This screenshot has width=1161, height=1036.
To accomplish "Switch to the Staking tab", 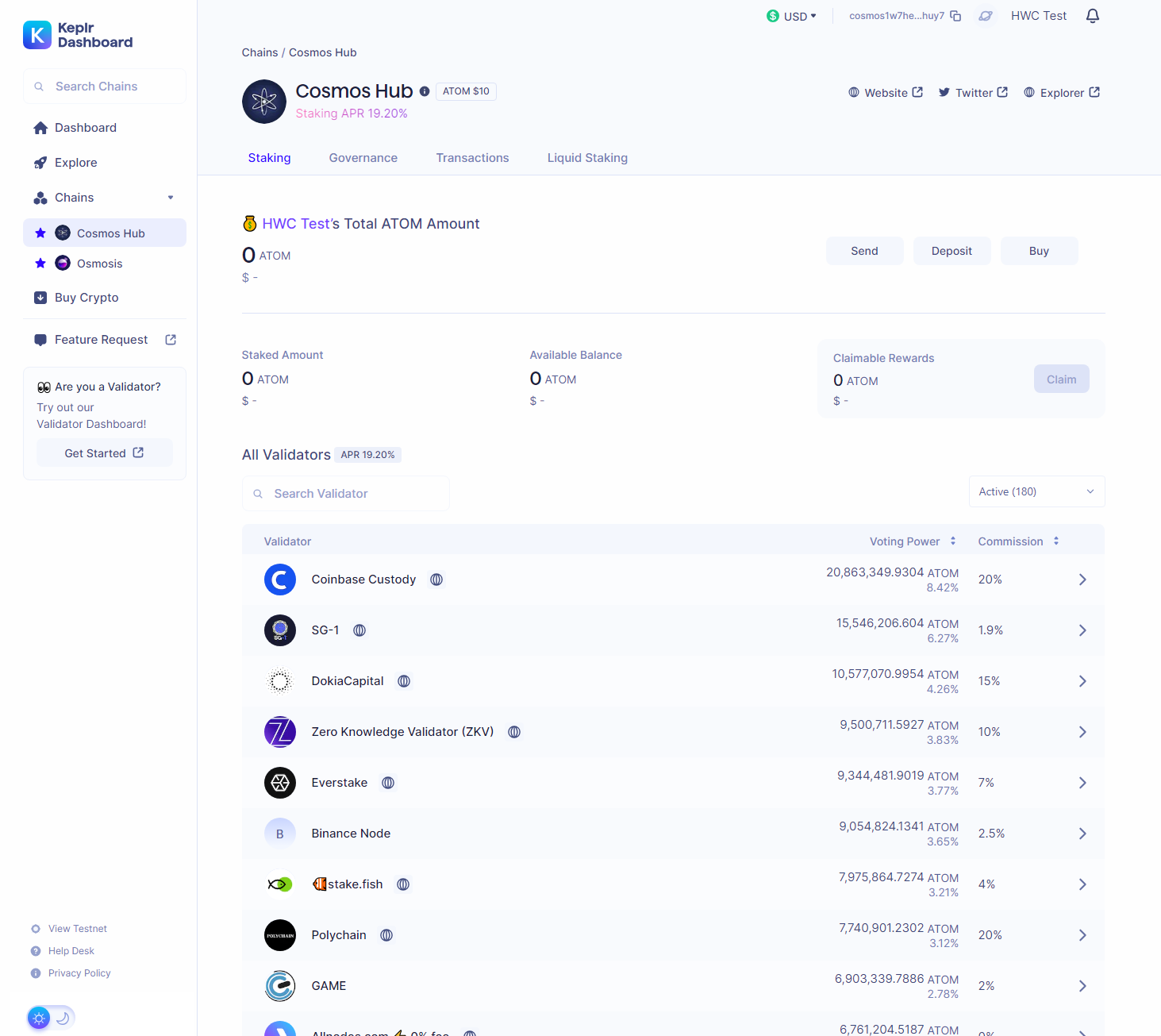I will pyautogui.click(x=269, y=158).
